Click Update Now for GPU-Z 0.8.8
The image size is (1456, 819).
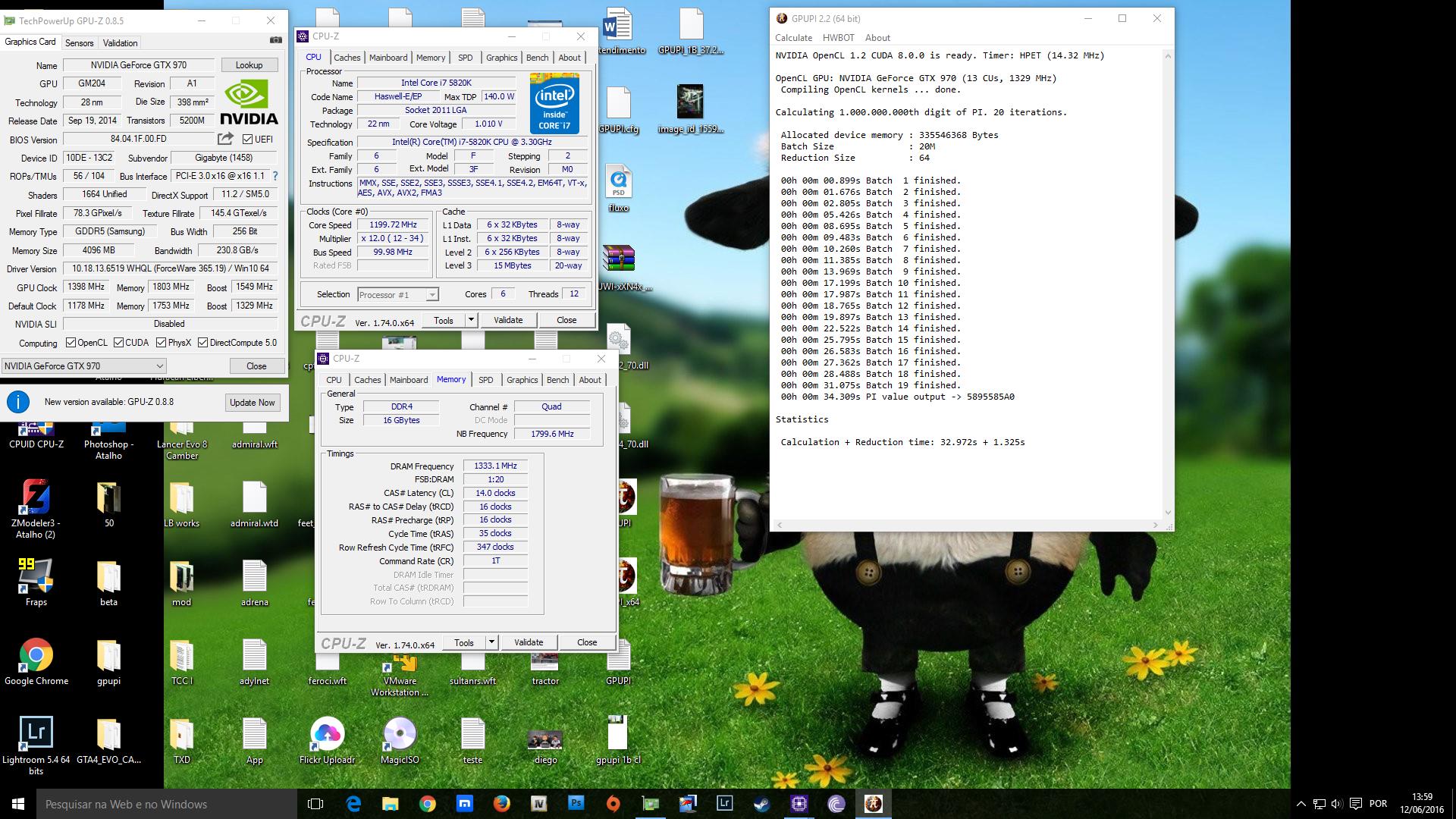(x=253, y=403)
